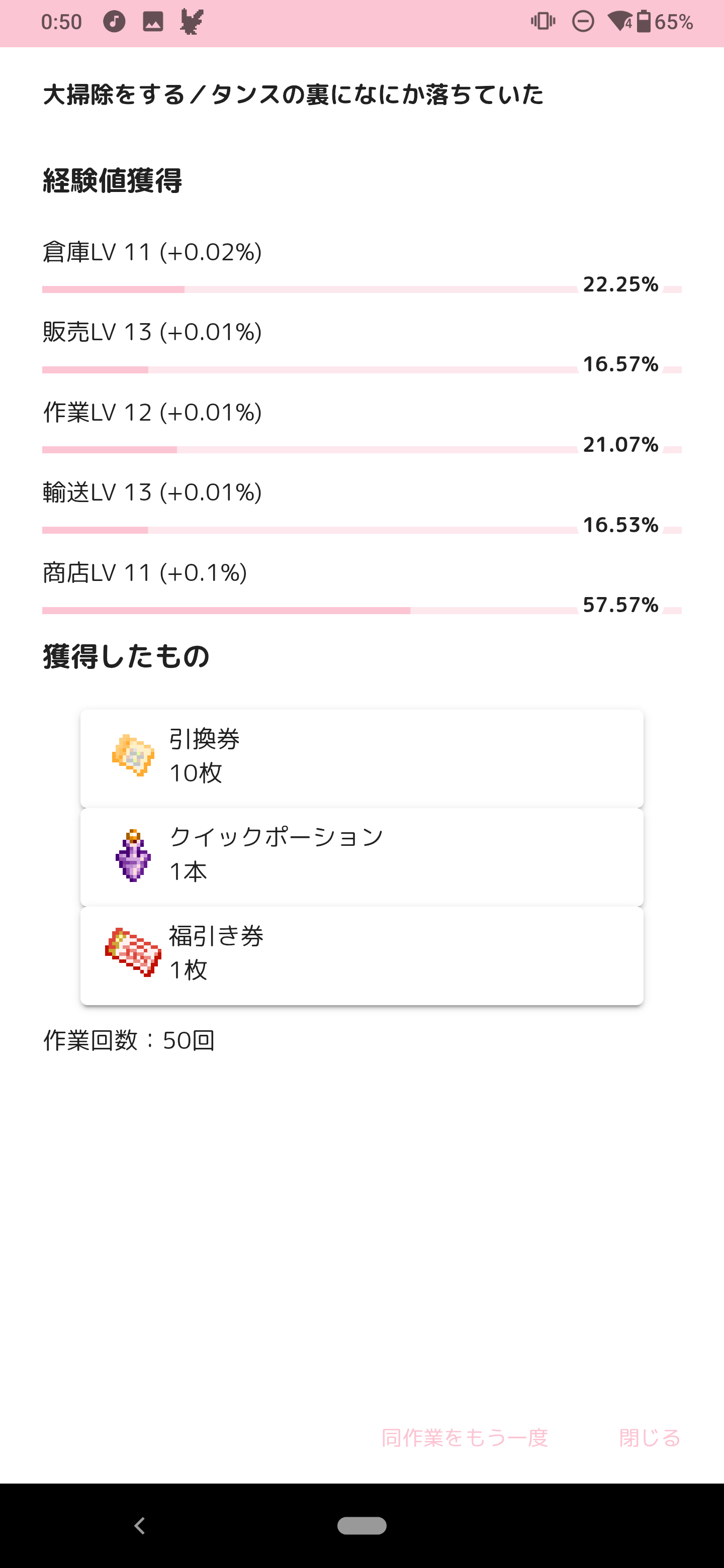Image resolution: width=724 pixels, height=1568 pixels.
Task: Select the 引換券 10枚 reward card
Action: 361,758
